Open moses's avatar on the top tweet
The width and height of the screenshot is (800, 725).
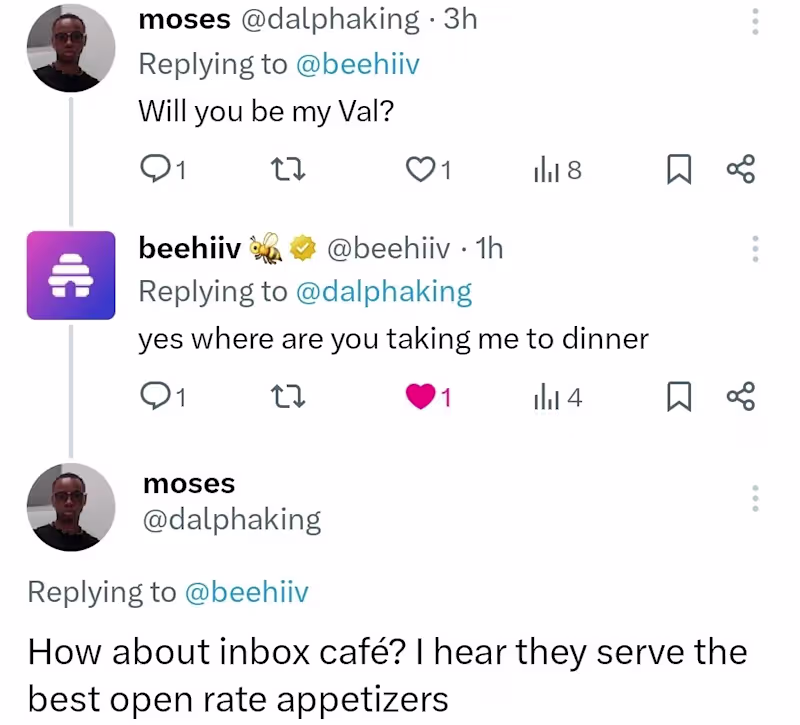click(68, 48)
